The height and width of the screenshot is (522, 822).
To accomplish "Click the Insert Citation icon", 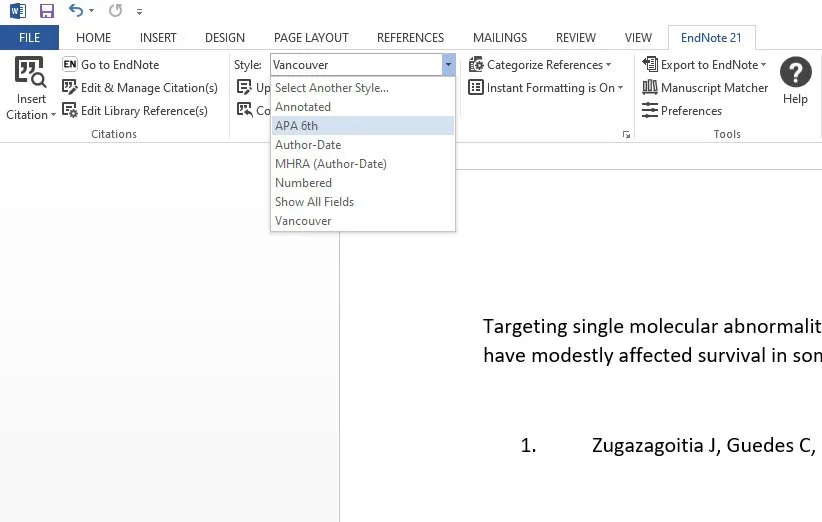I will point(30,73).
